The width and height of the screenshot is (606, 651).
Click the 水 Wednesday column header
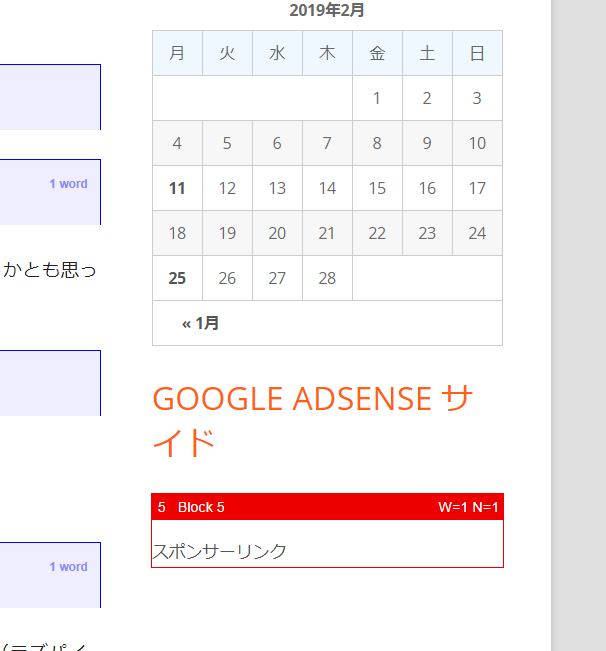(x=277, y=53)
